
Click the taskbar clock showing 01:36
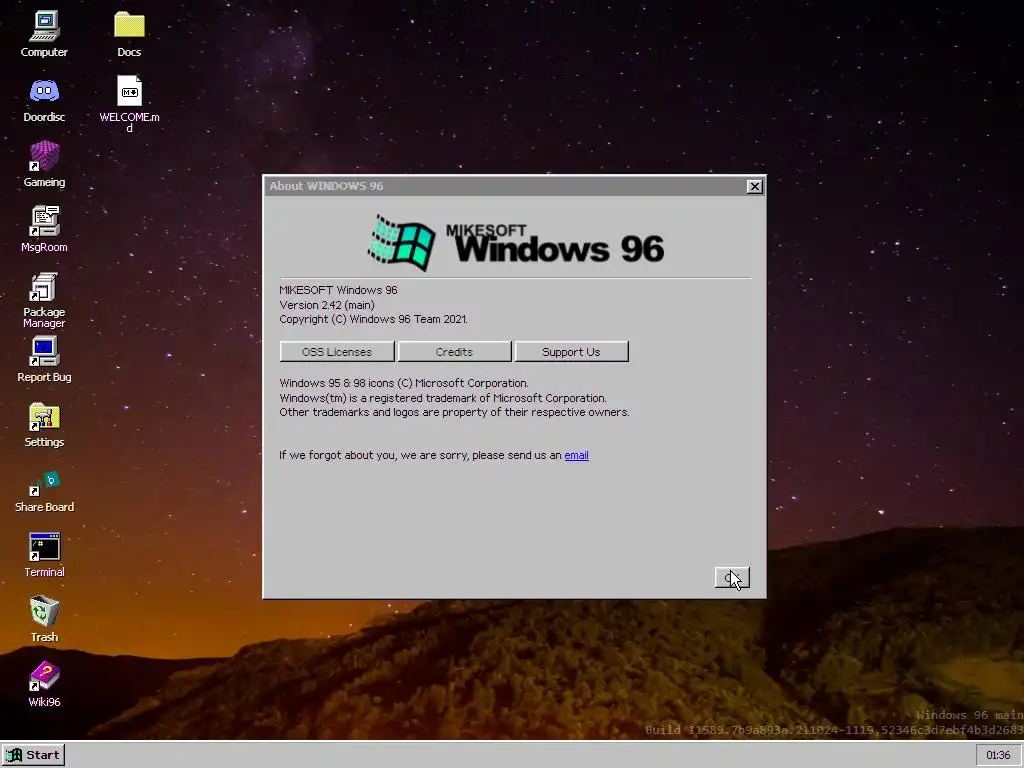(x=998, y=755)
